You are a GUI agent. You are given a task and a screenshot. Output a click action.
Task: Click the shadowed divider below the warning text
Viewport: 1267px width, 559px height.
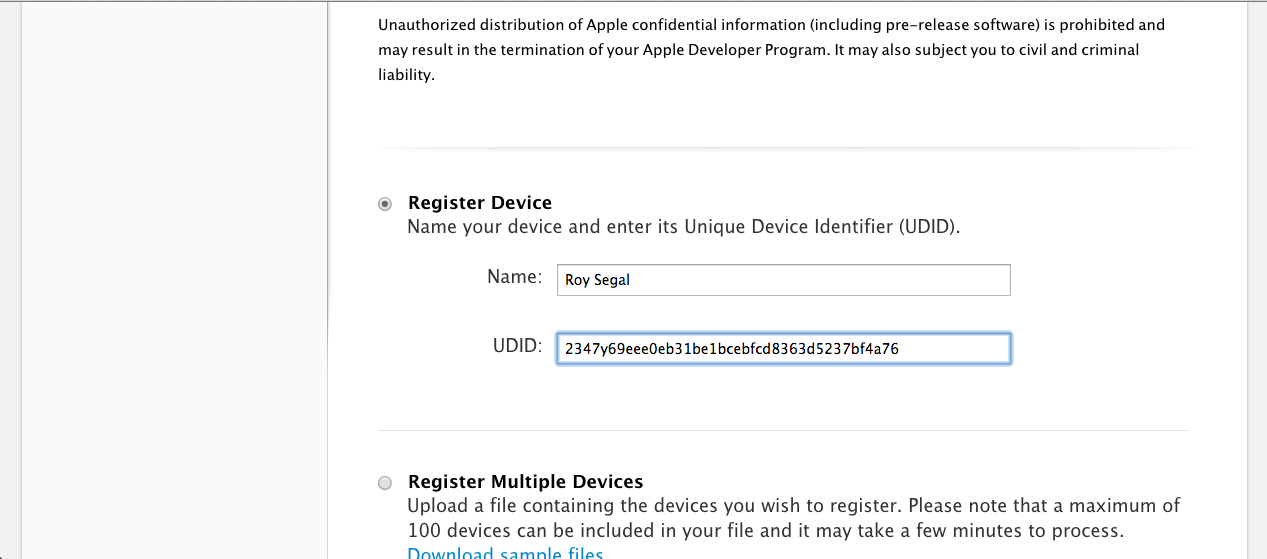pos(787,149)
